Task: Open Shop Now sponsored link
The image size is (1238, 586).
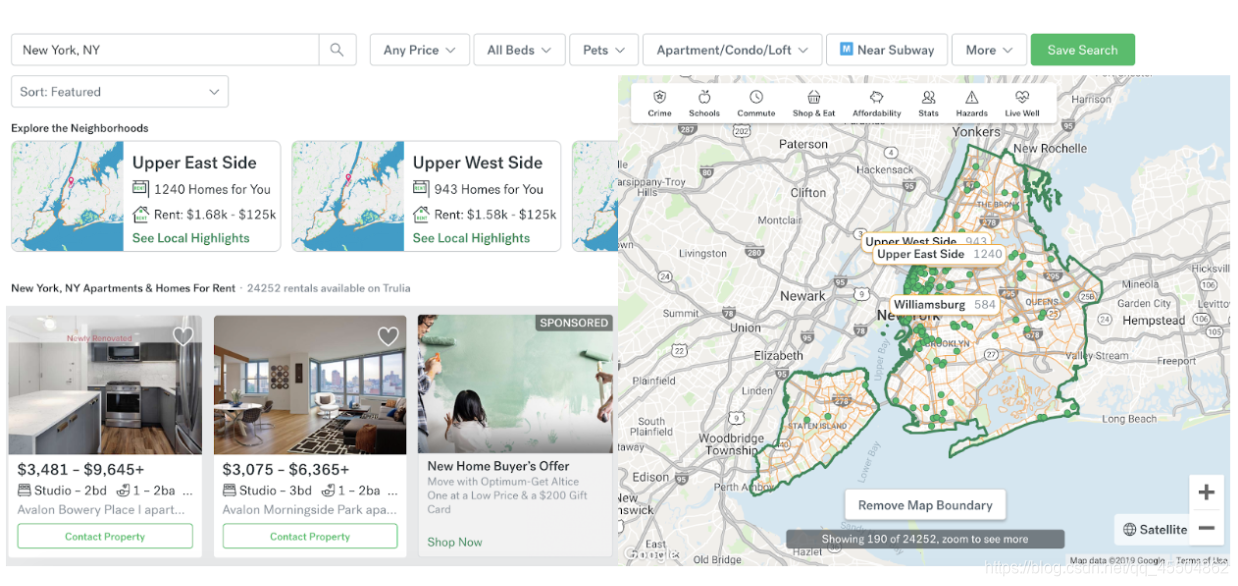Action: [x=455, y=542]
